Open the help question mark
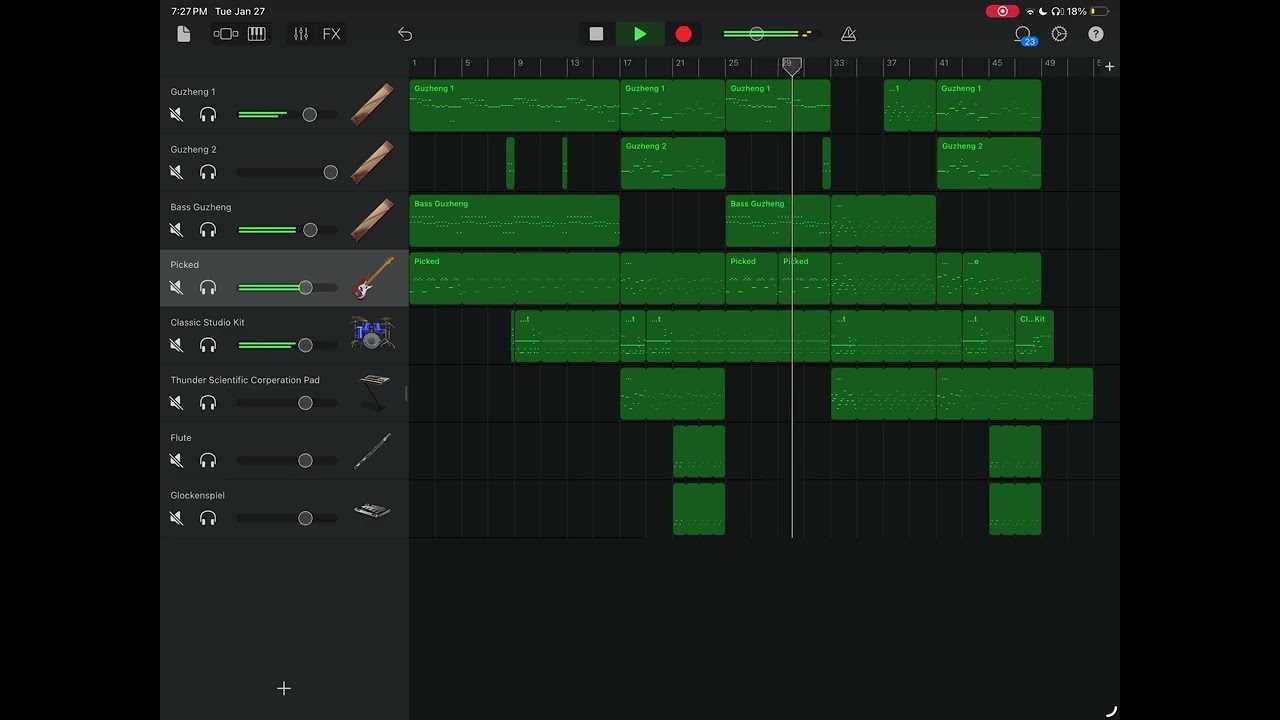This screenshot has height=720, width=1280. point(1096,34)
